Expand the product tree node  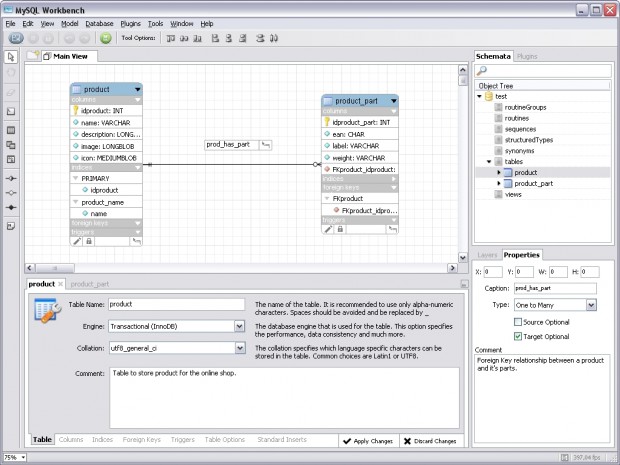point(499,172)
